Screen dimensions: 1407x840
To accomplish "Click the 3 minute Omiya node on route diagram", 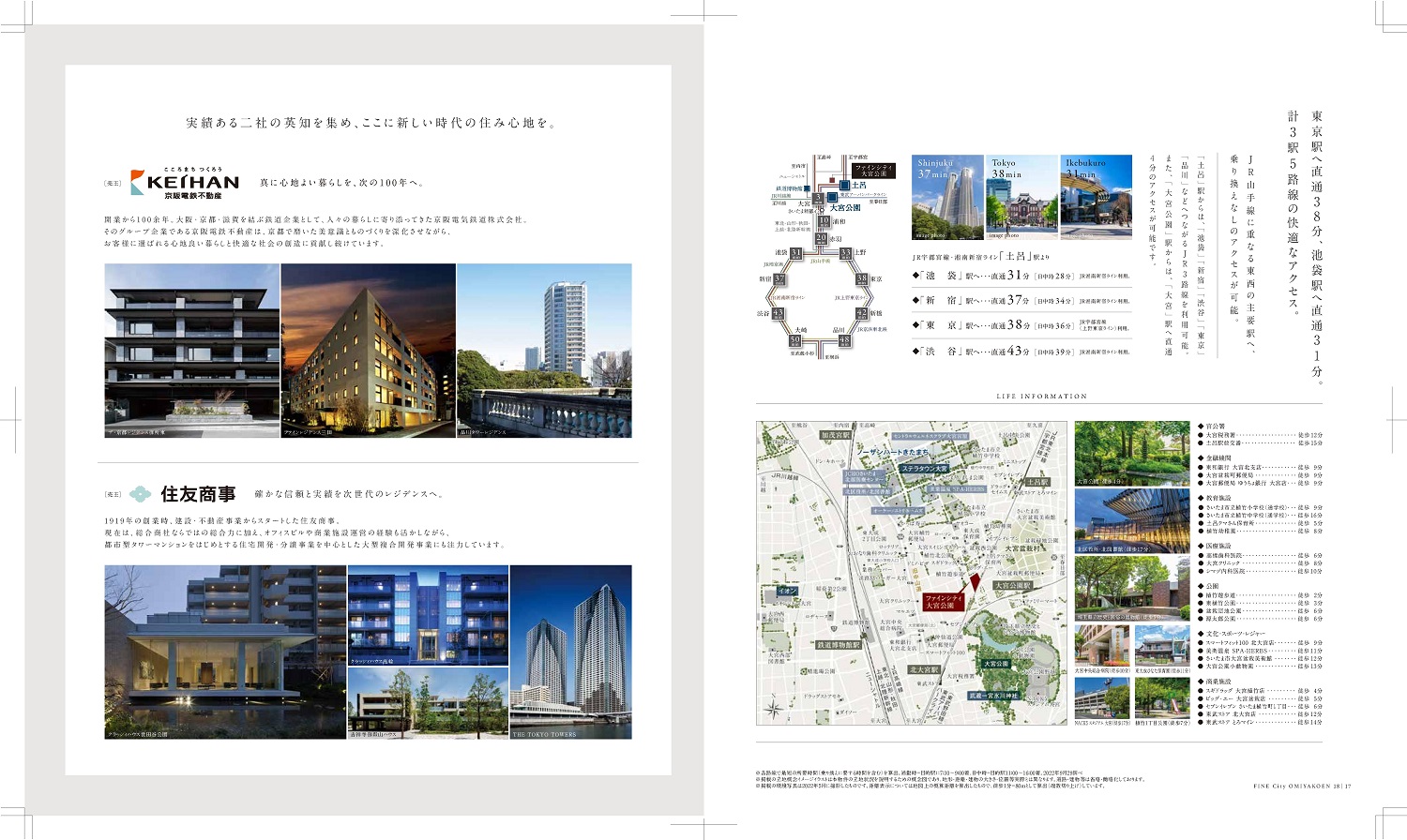I will point(818,198).
